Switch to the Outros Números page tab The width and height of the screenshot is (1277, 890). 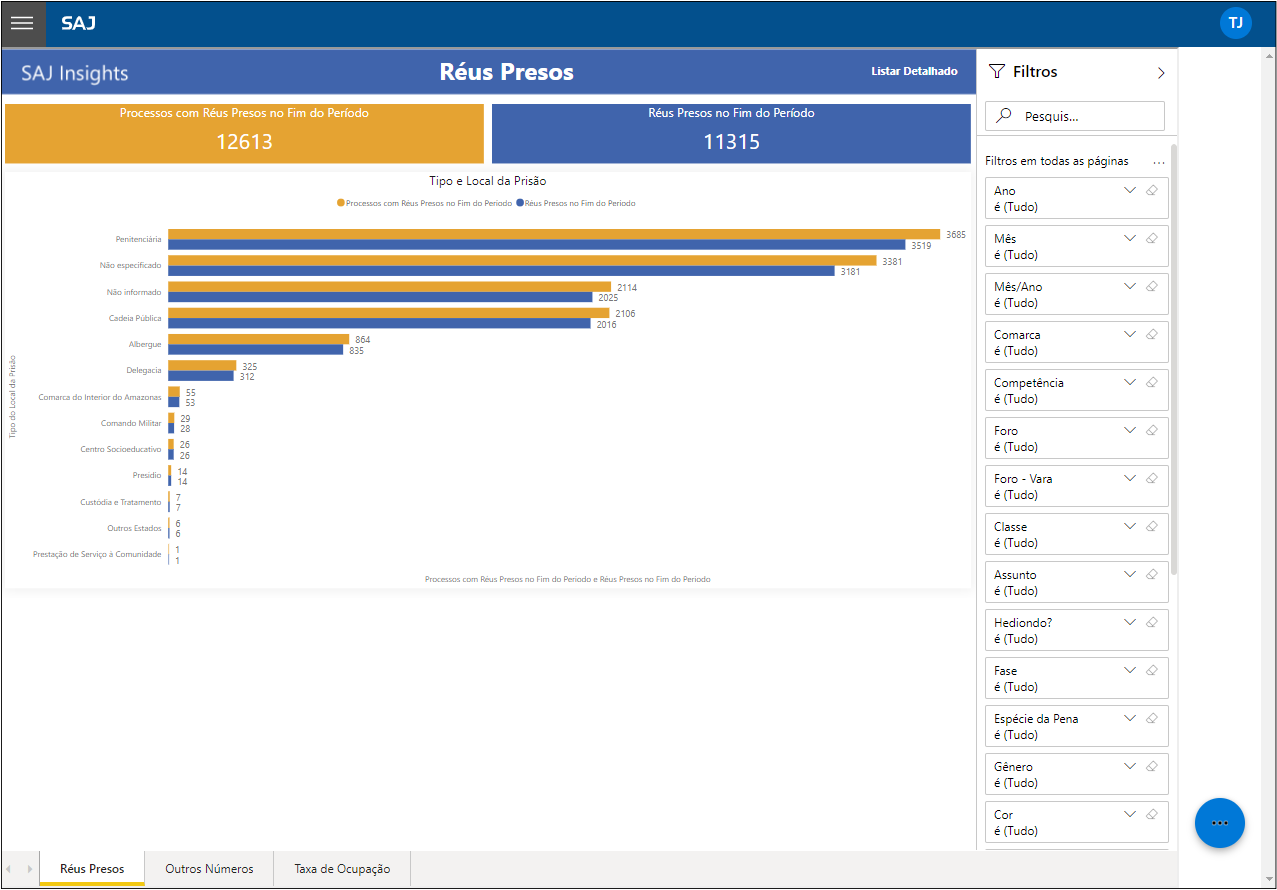coord(209,869)
